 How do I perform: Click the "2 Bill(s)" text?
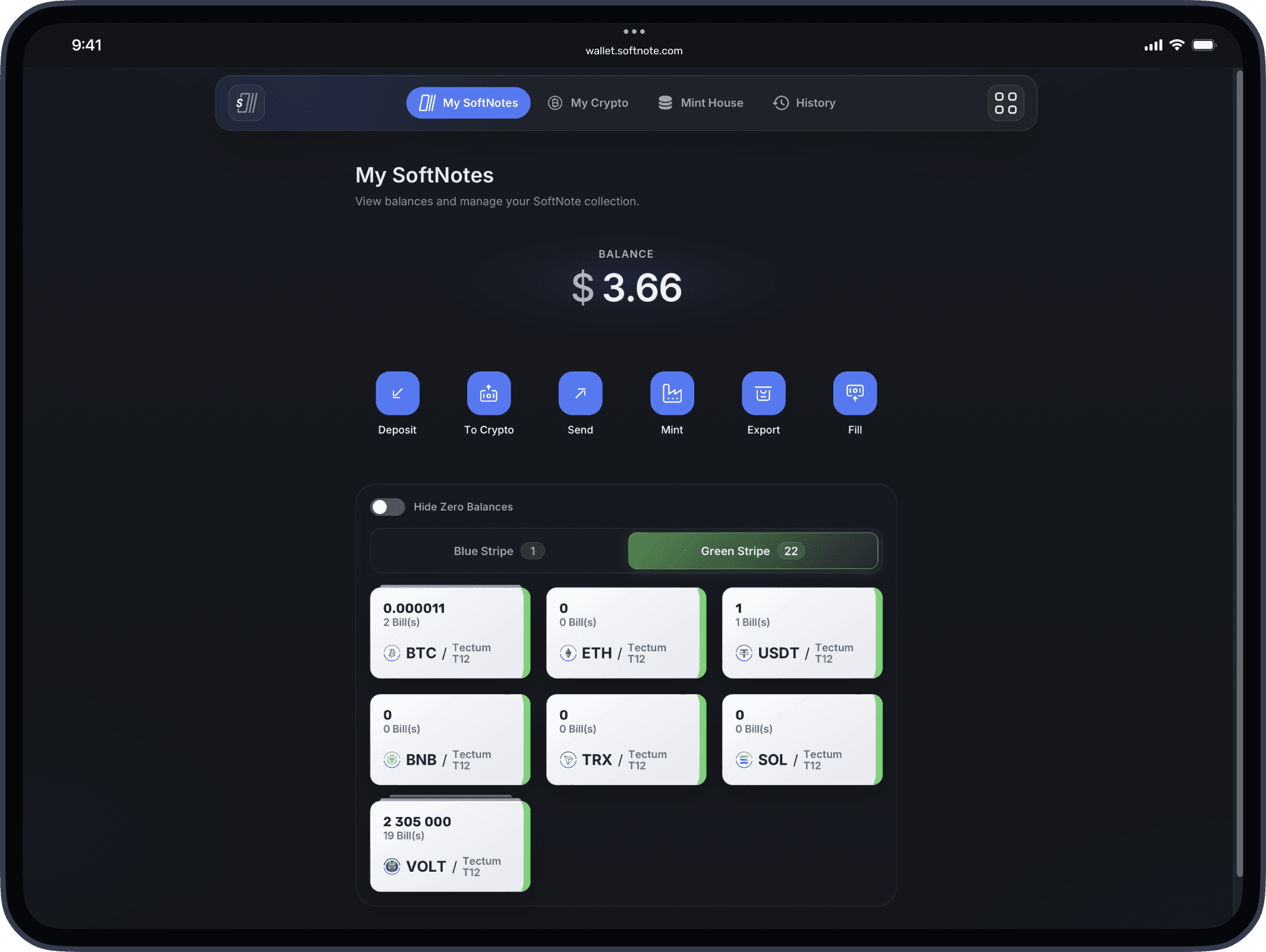(x=402, y=622)
